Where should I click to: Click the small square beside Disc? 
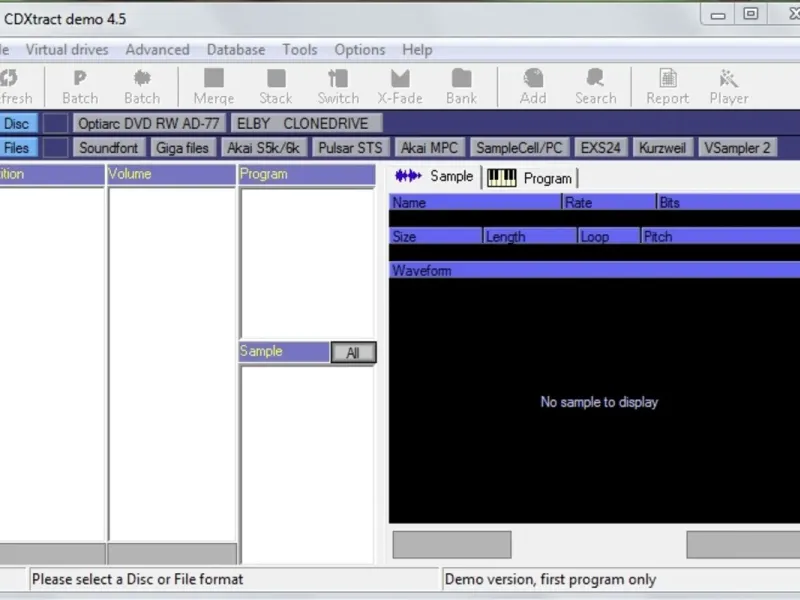(55, 123)
